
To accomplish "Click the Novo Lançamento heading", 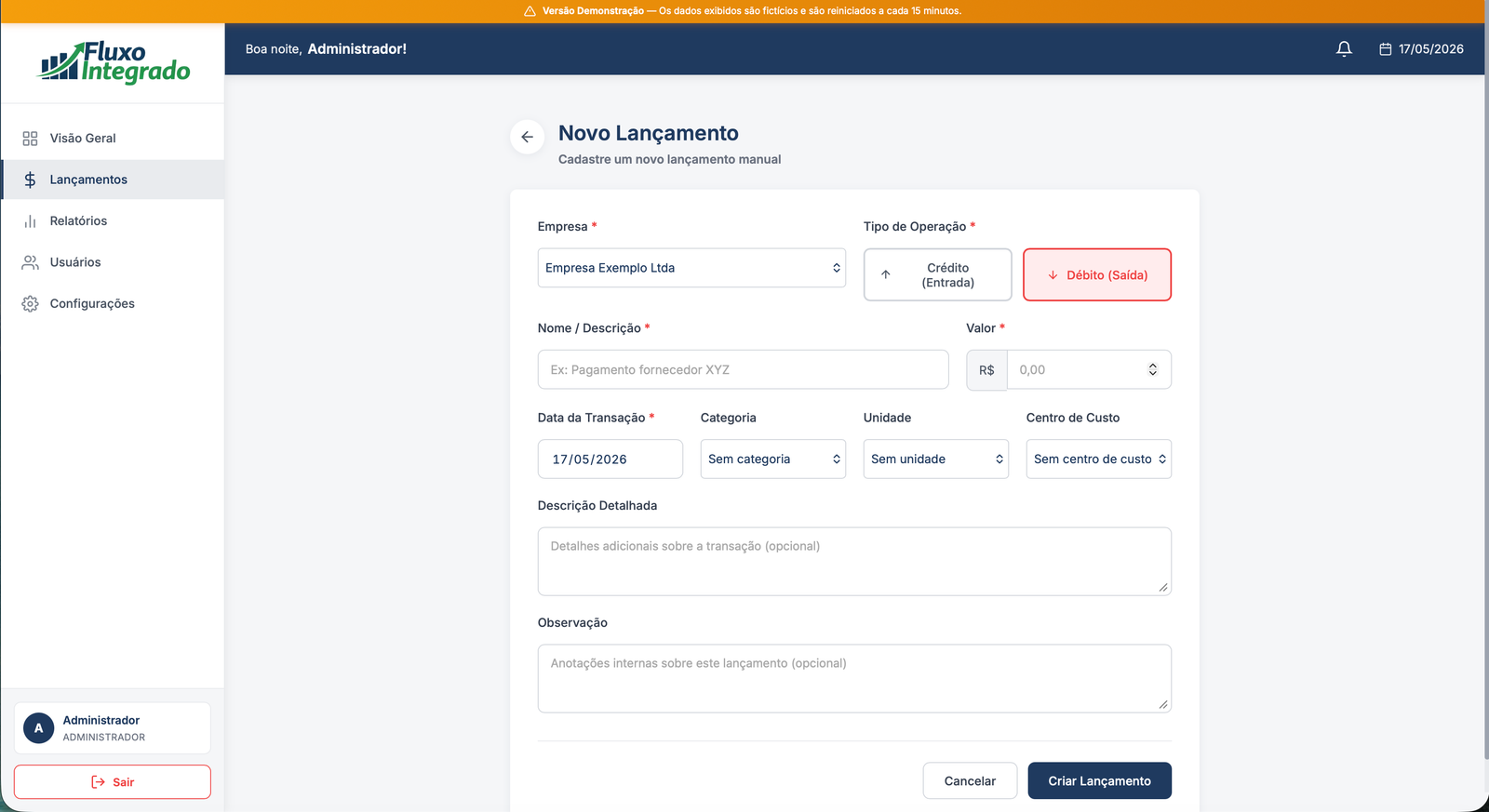I will point(649,133).
